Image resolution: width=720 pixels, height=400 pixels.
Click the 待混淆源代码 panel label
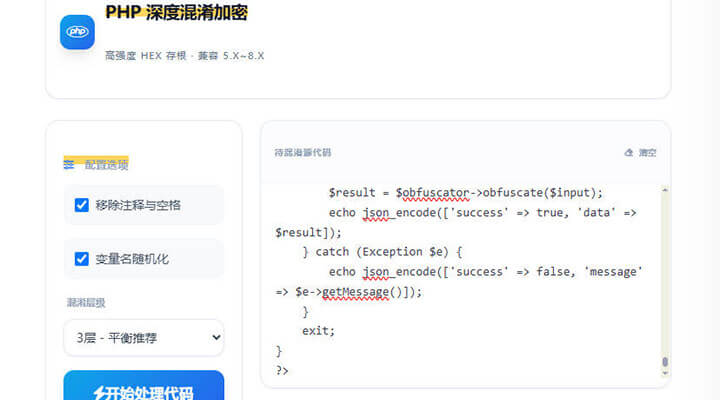click(x=303, y=152)
